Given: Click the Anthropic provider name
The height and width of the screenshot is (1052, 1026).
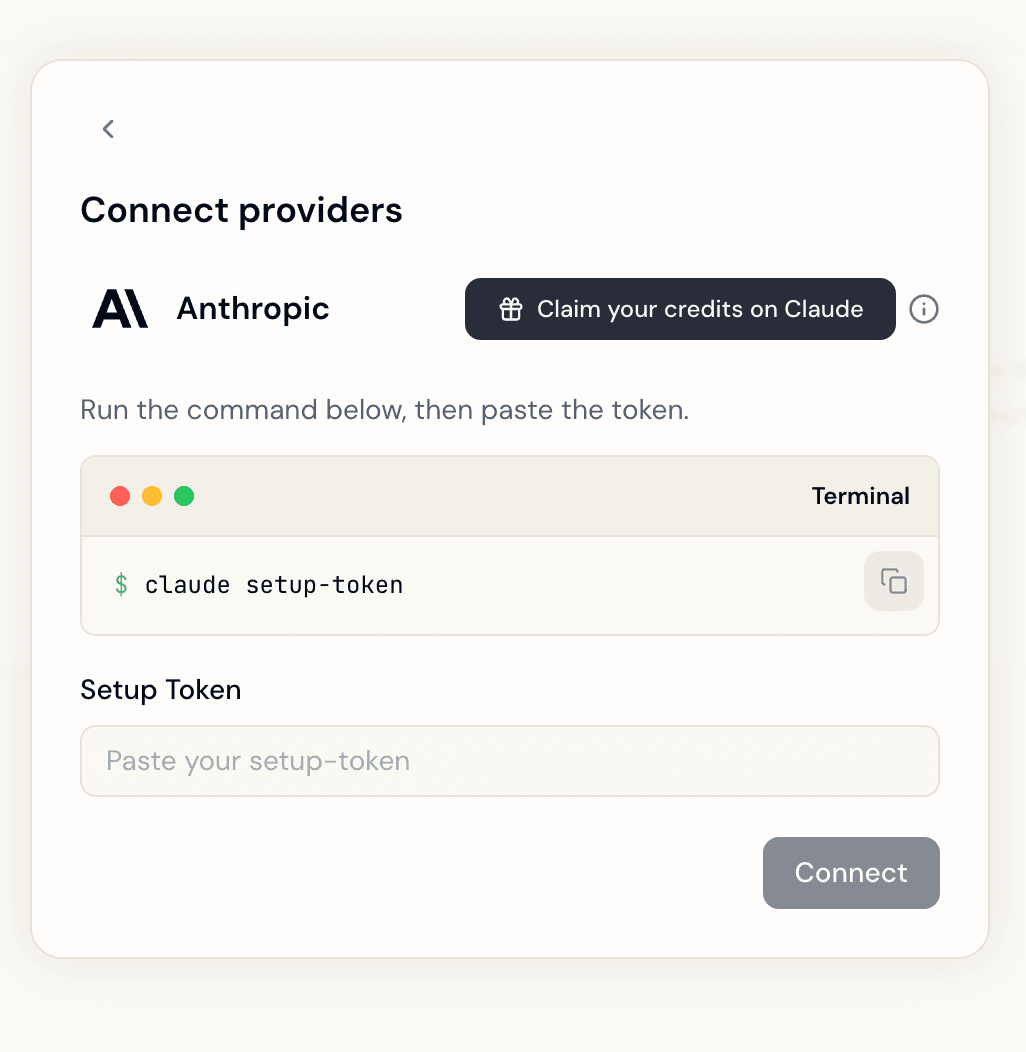Looking at the screenshot, I should [252, 309].
